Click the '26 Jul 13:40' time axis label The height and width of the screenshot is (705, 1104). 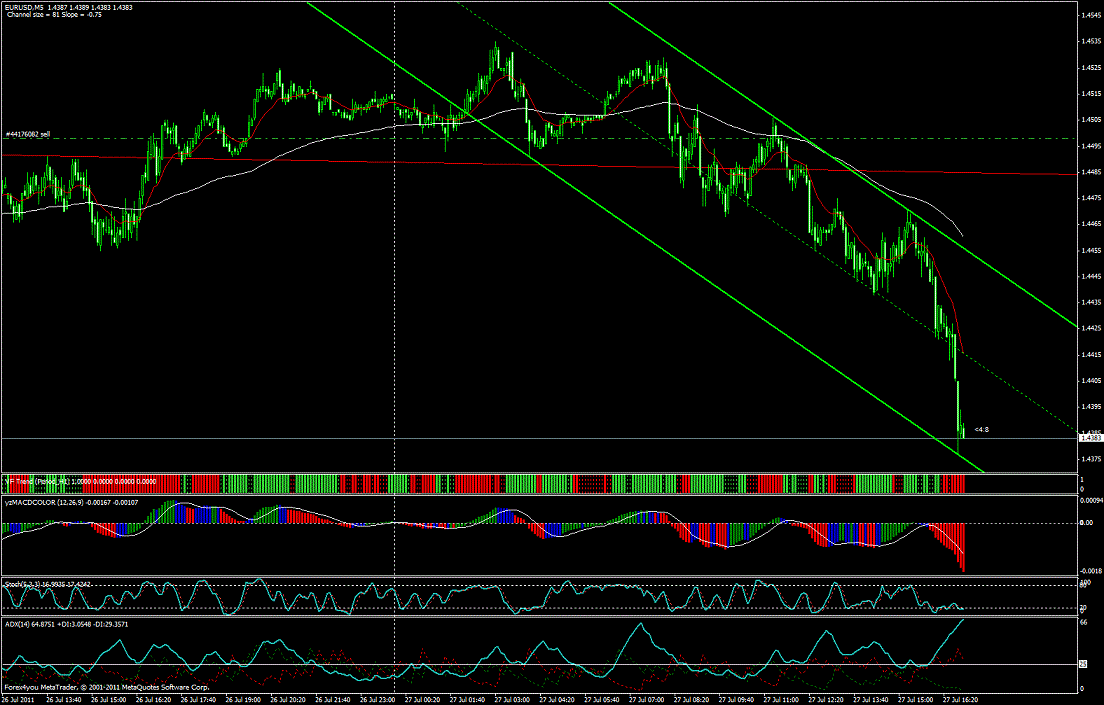(63, 700)
